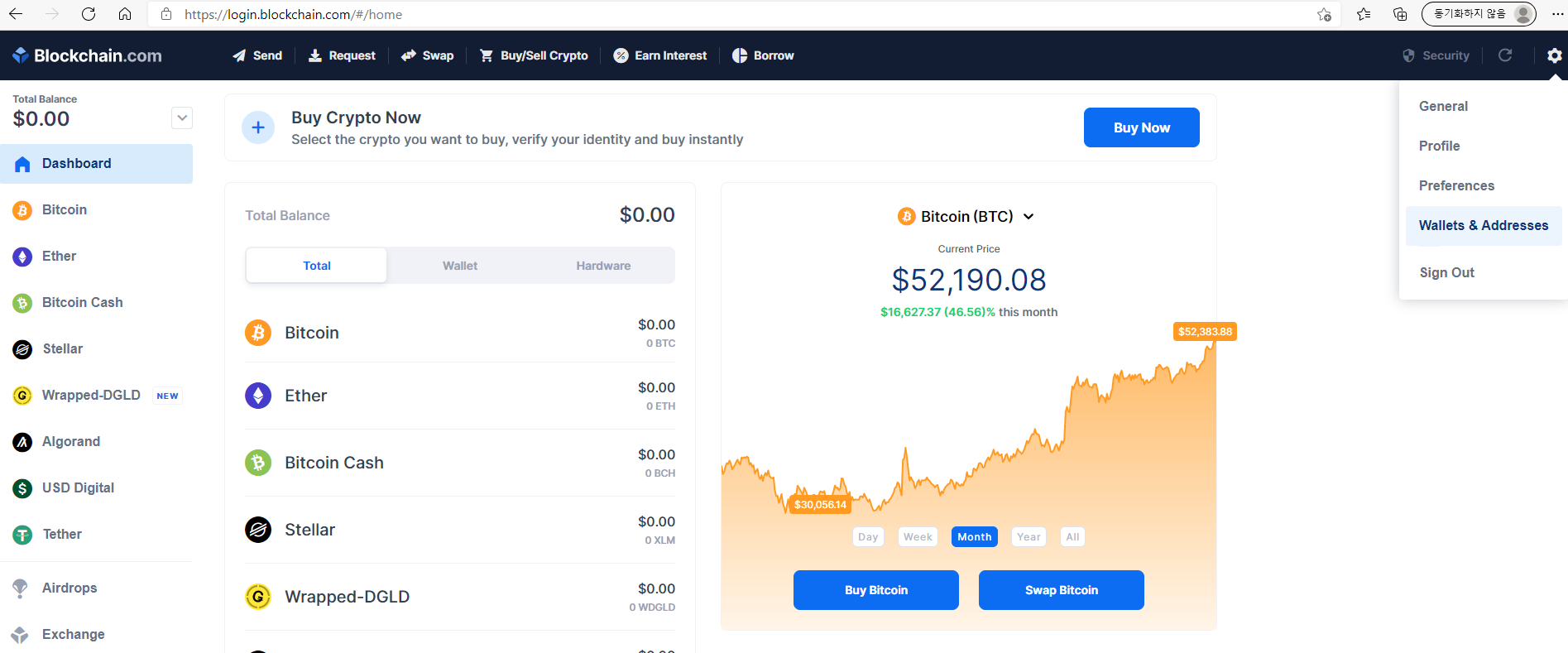1568x653 pixels.
Task: Open Profile settings menu item
Action: pos(1484,146)
